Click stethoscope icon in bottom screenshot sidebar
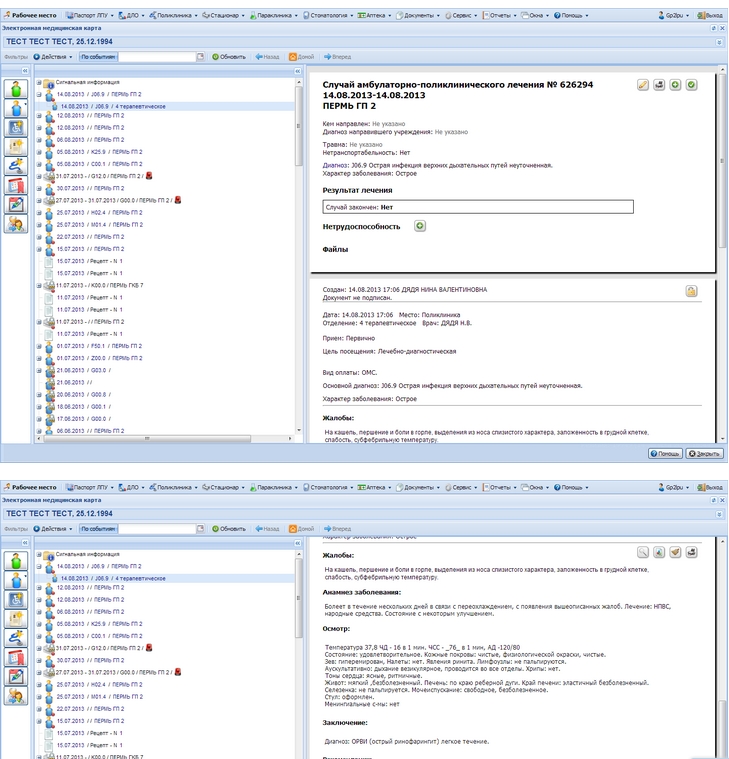729x759 pixels. click(x=16, y=638)
